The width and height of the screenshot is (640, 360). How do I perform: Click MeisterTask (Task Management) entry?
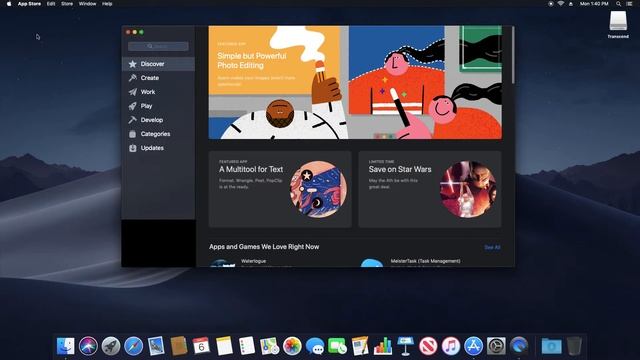point(425,262)
